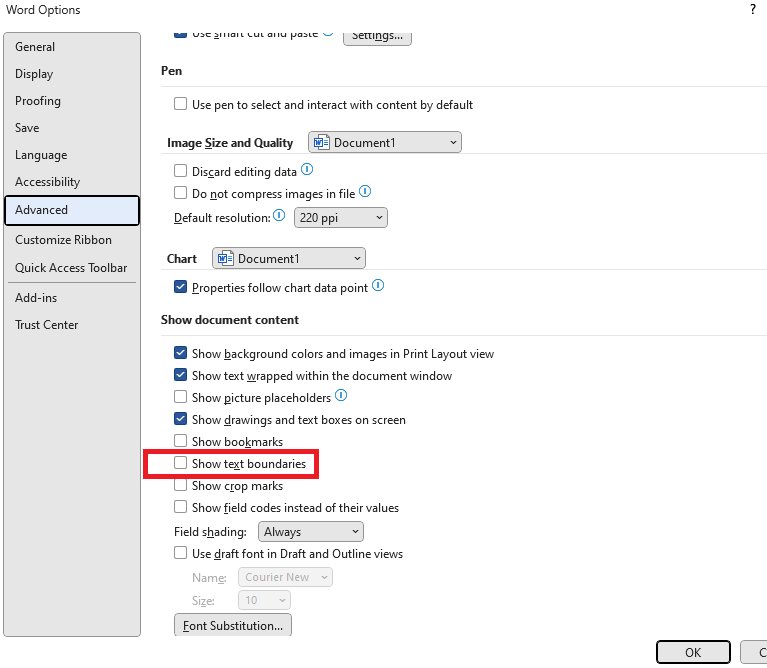Open General options category
Image resolution: width=767 pixels, height=668 pixels.
[x=72, y=46]
